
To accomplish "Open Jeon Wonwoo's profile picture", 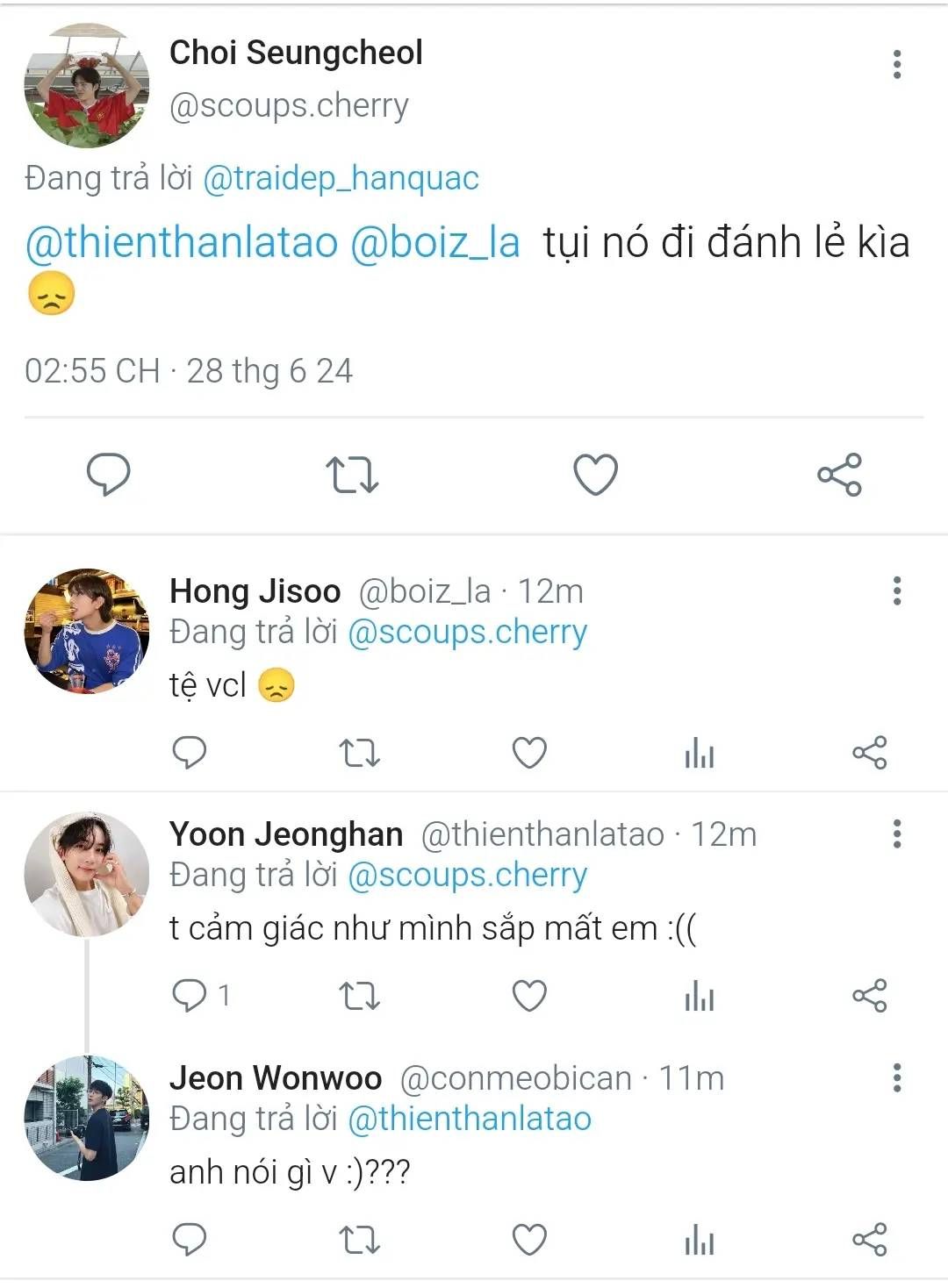I will click(86, 1118).
